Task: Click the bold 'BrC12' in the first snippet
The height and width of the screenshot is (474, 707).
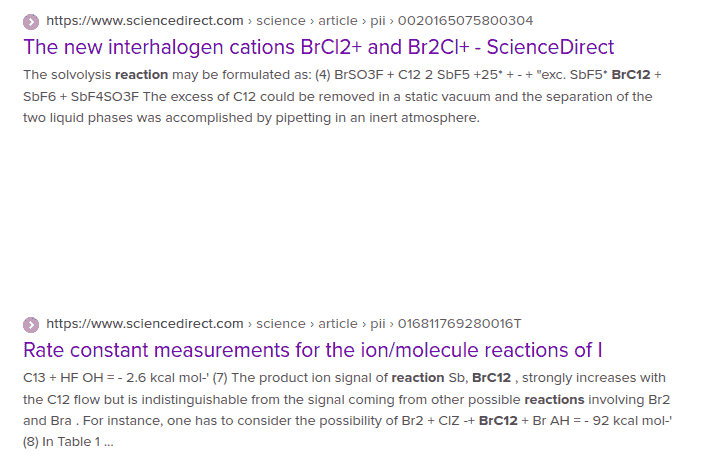Action: click(x=630, y=75)
